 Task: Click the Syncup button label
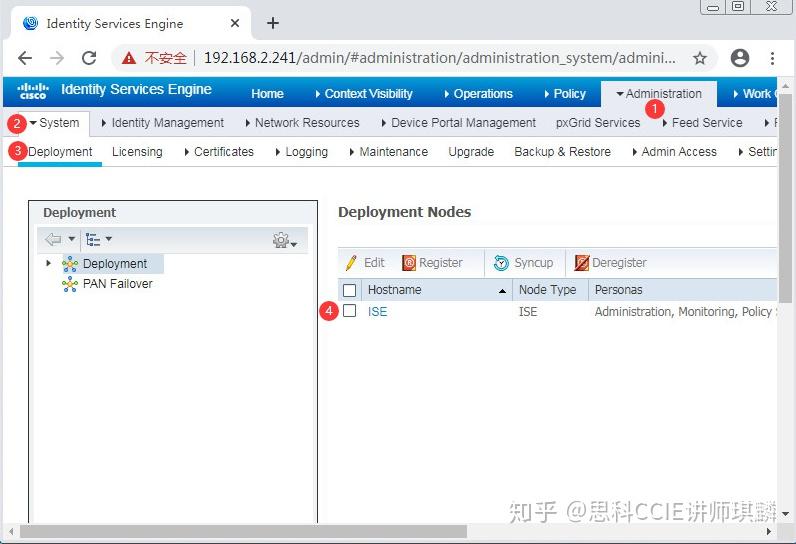(x=534, y=263)
